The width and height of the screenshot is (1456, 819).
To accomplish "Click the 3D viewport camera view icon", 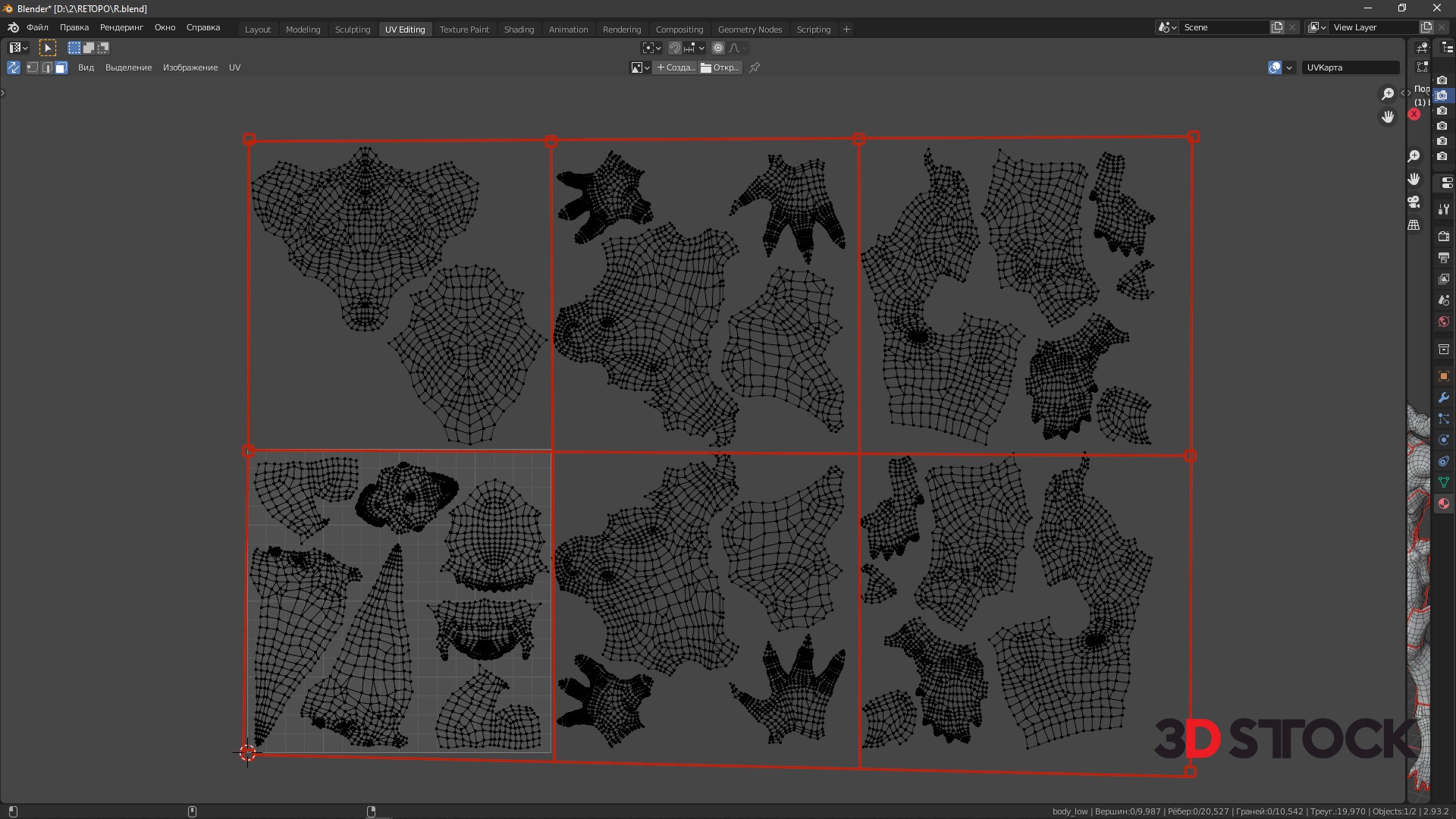I will (1414, 202).
